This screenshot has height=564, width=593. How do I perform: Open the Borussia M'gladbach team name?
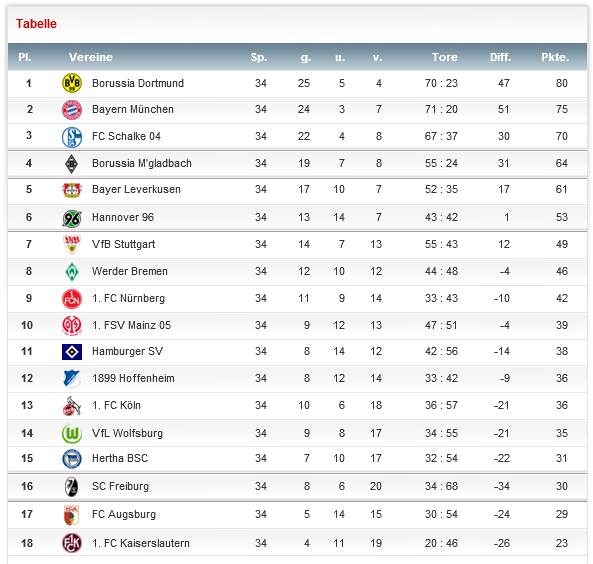142,163
